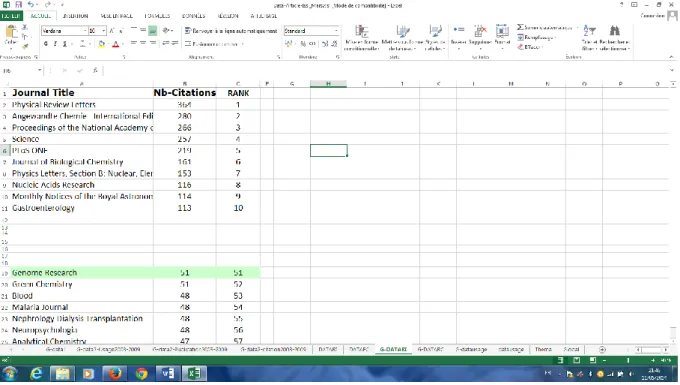680x385 pixels.
Task: Open the Police font dialog launcher
Action: [x=124, y=57]
